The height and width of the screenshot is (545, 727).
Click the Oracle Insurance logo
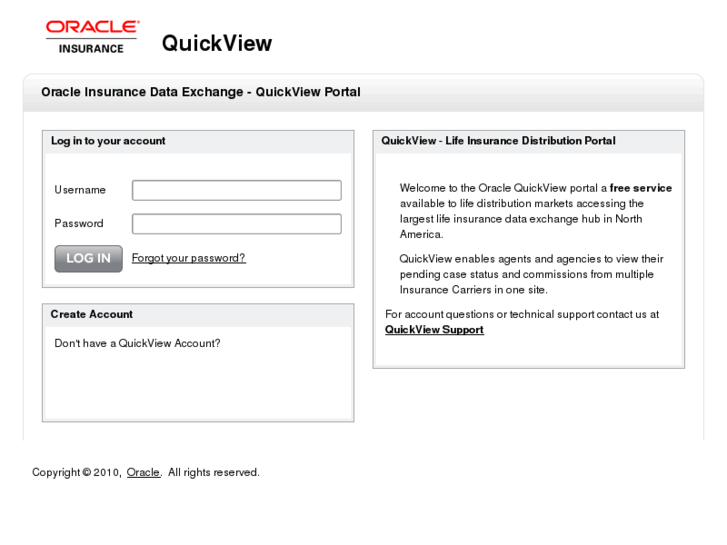tap(92, 37)
